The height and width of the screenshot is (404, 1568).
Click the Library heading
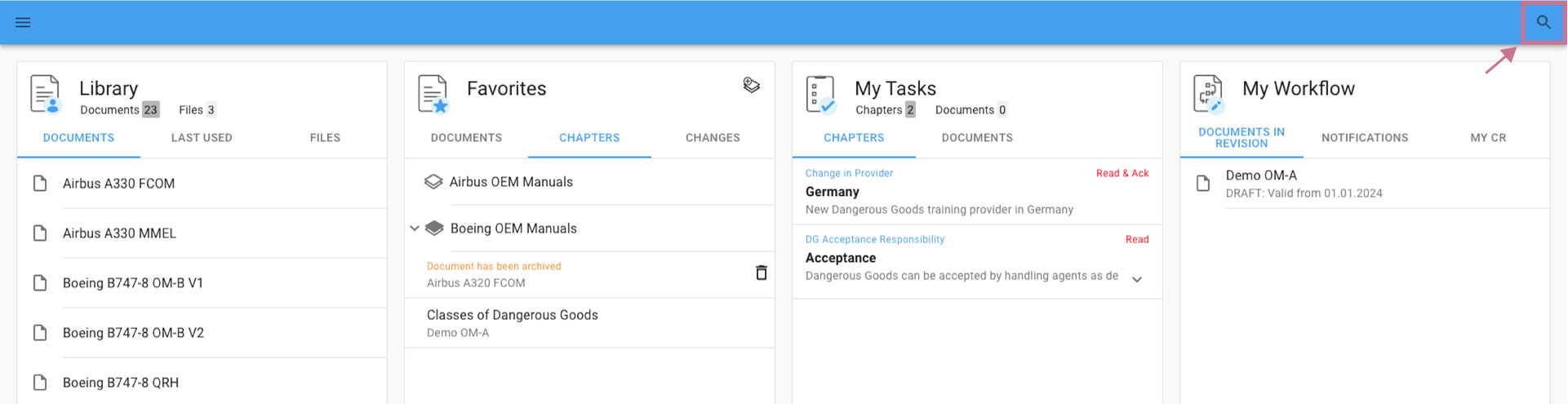pyautogui.click(x=109, y=88)
